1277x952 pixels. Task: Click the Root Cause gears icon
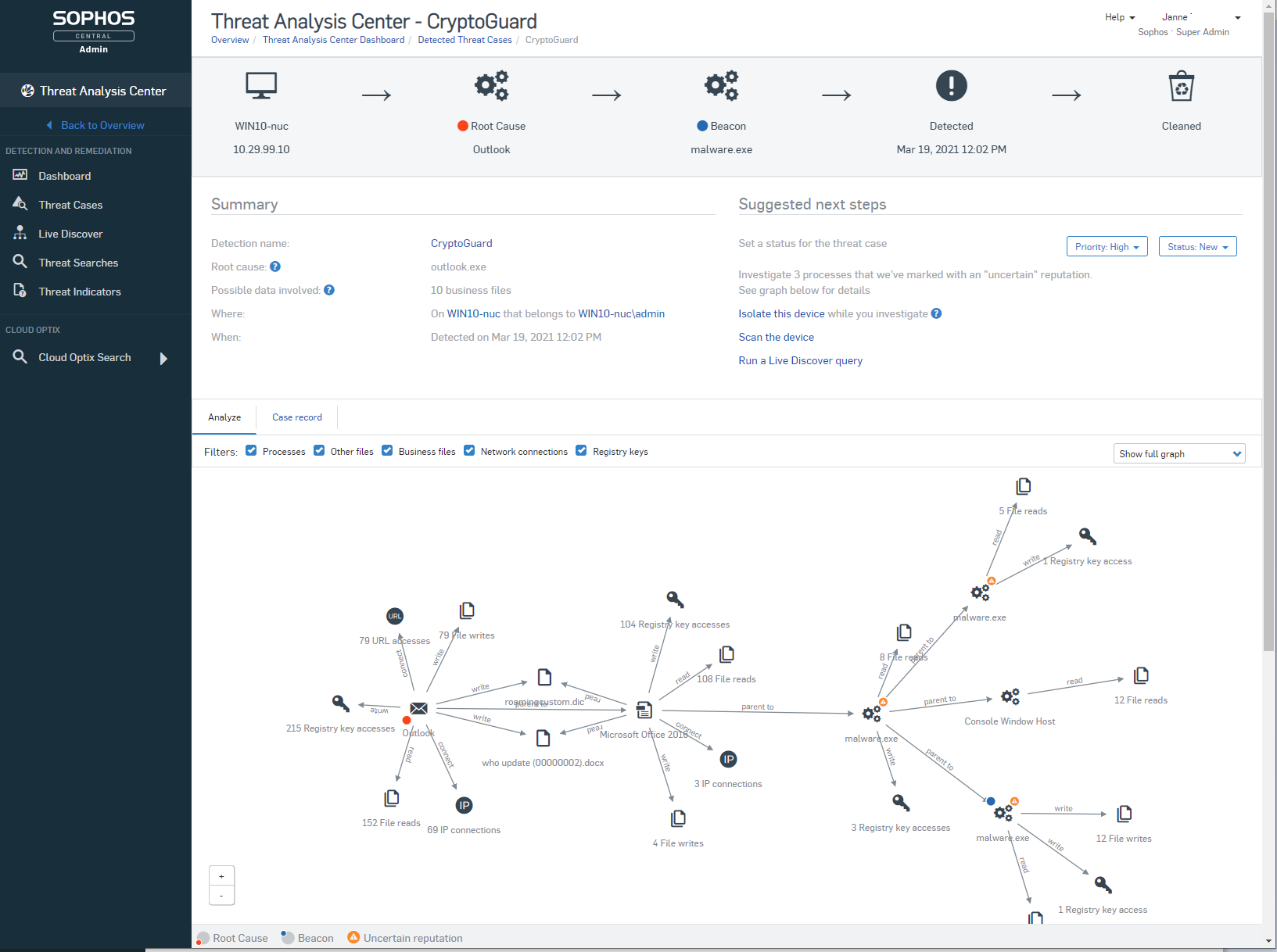coord(492,85)
